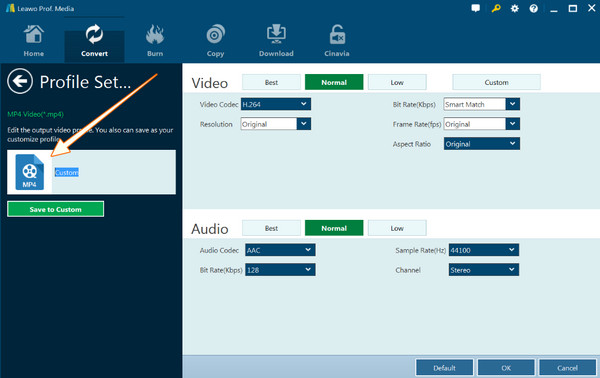Click the MP4 Video(*.mp4) label
Image resolution: width=600 pixels, height=378 pixels.
pos(36,114)
